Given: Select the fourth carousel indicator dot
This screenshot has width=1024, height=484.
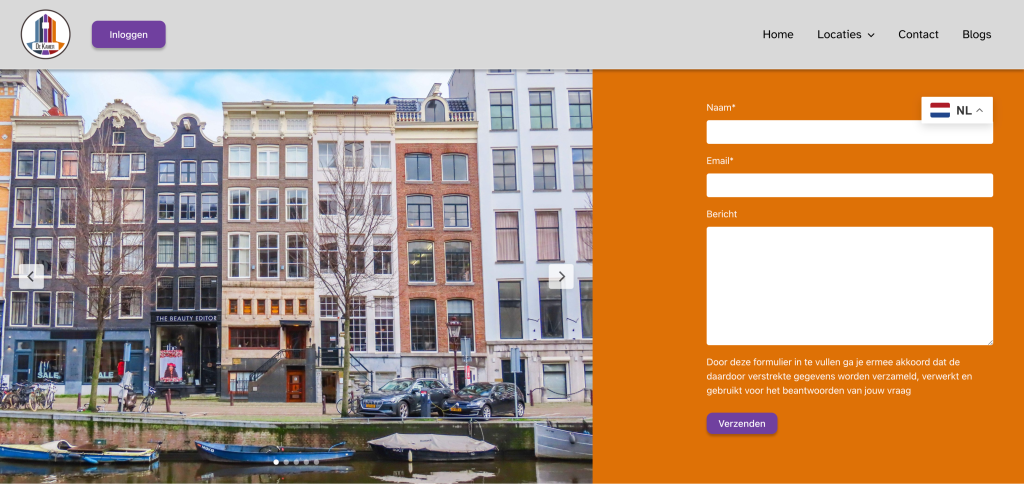Looking at the screenshot, I should coord(307,462).
